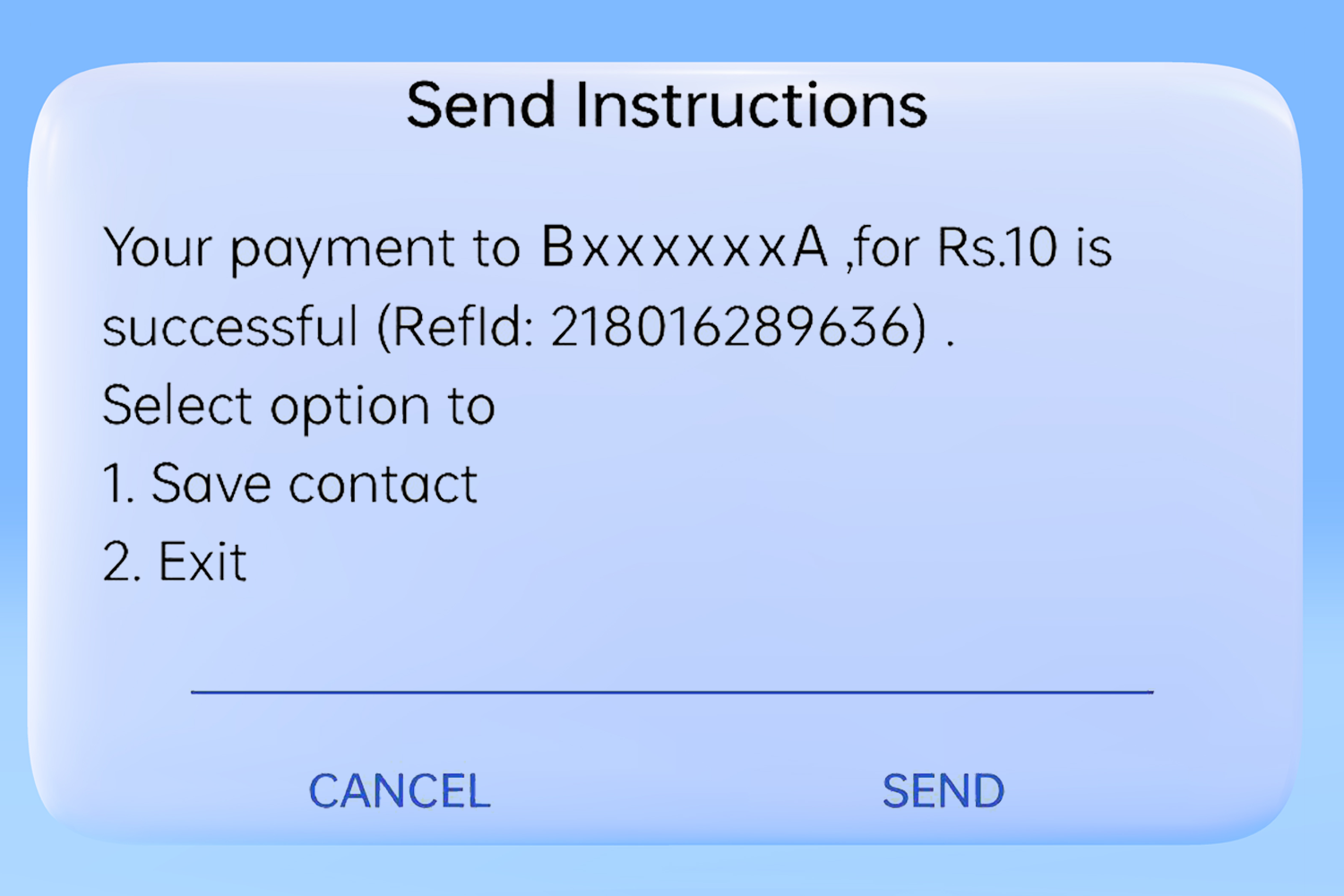This screenshot has height=896, width=1344.
Task: Tap the CANCEL button
Action: (400, 791)
